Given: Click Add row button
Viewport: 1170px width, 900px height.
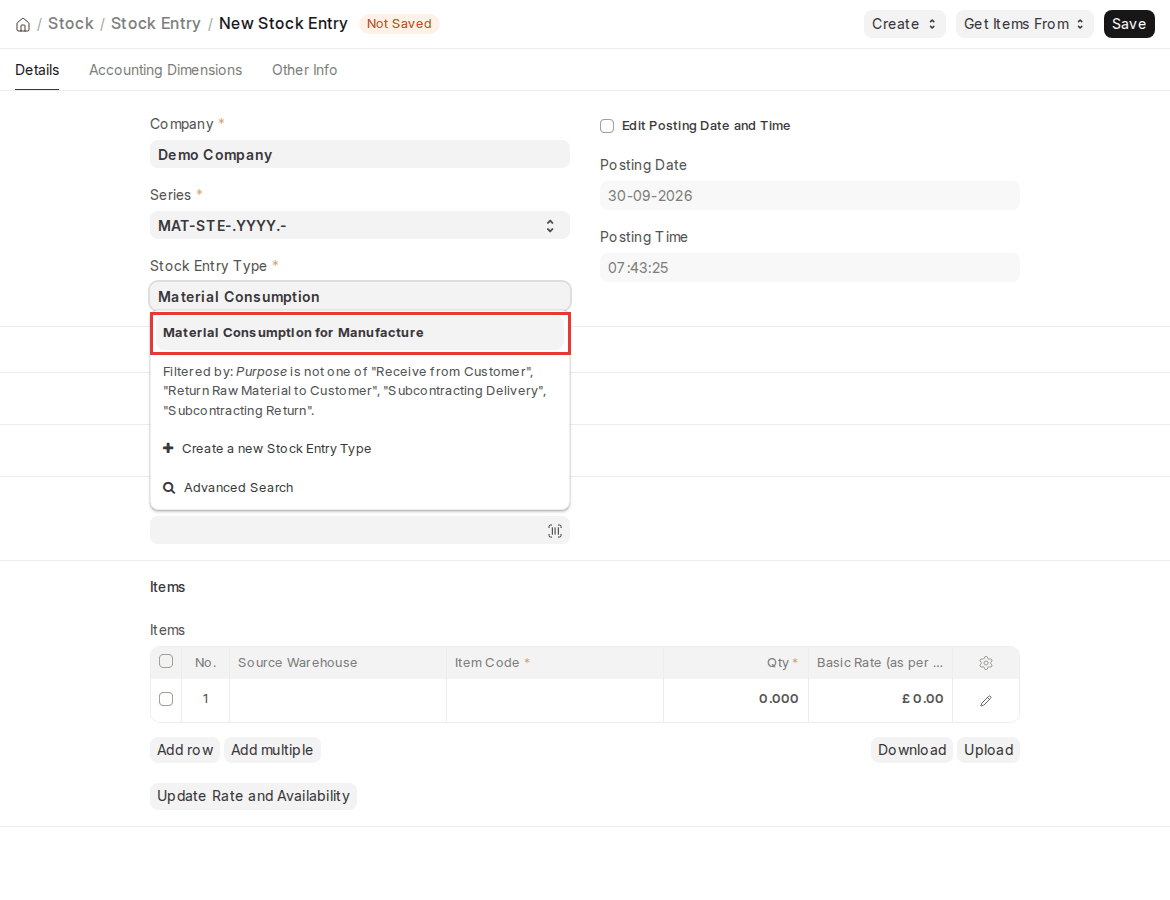Looking at the screenshot, I should point(185,750).
